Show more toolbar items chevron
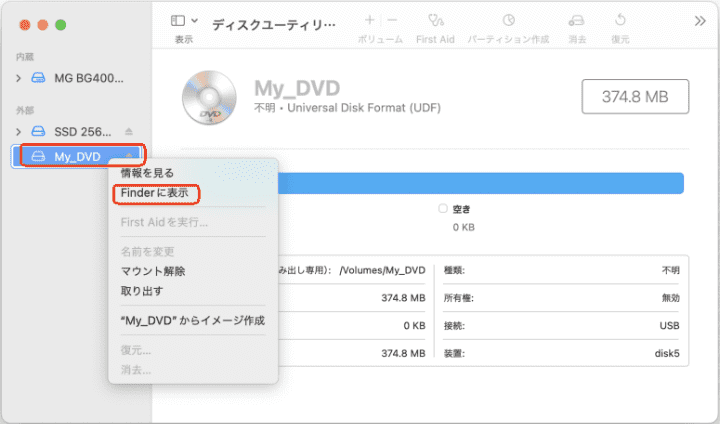The image size is (720, 424). pyautogui.click(x=700, y=21)
